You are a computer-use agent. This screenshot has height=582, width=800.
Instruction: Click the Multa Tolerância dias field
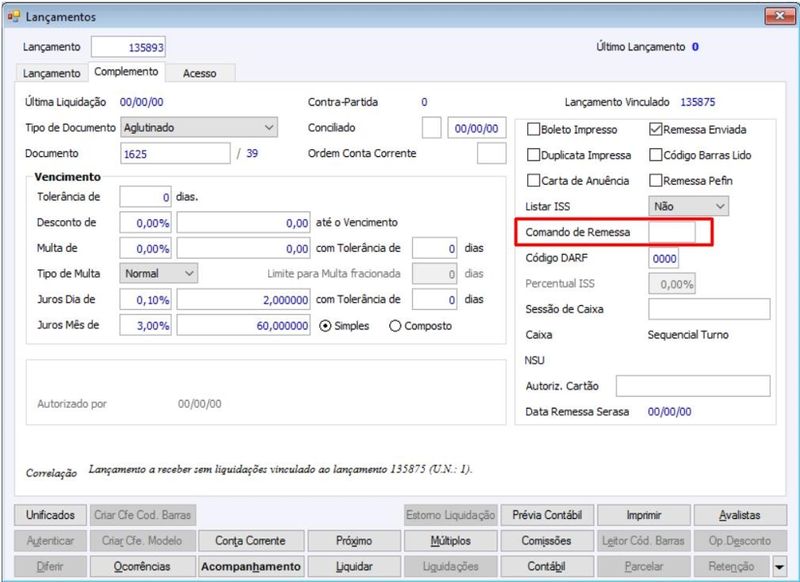[x=435, y=248]
